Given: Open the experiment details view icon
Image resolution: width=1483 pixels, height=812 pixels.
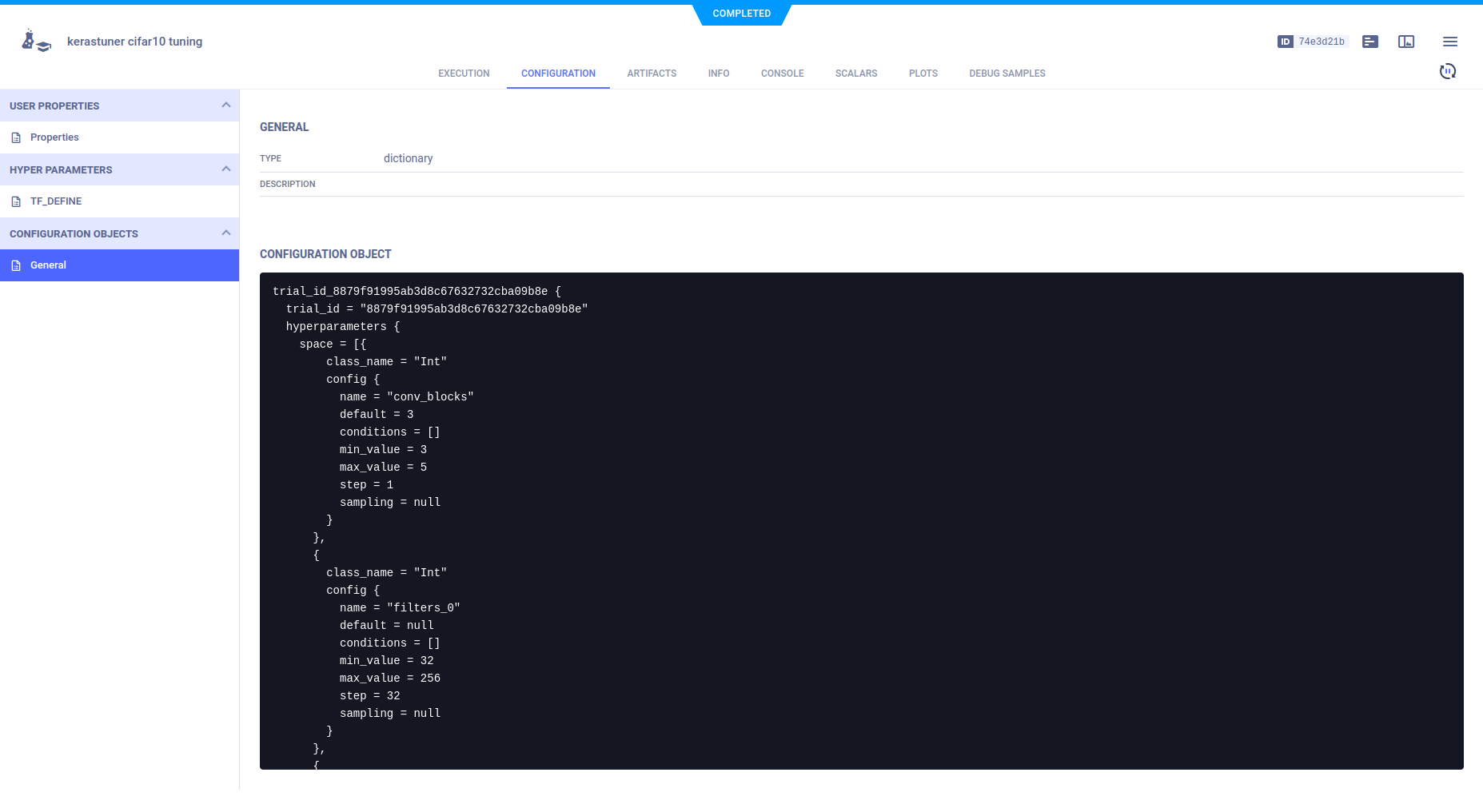Looking at the screenshot, I should [x=1369, y=42].
